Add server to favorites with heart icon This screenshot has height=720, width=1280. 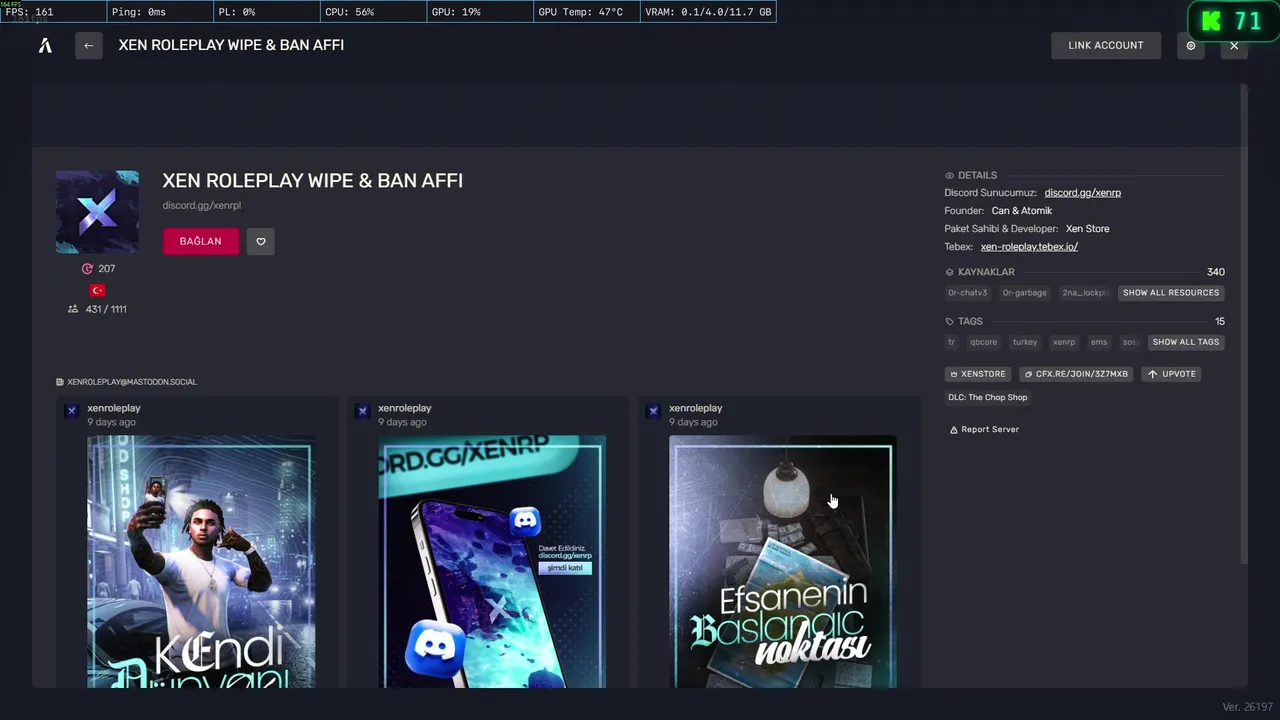261,241
